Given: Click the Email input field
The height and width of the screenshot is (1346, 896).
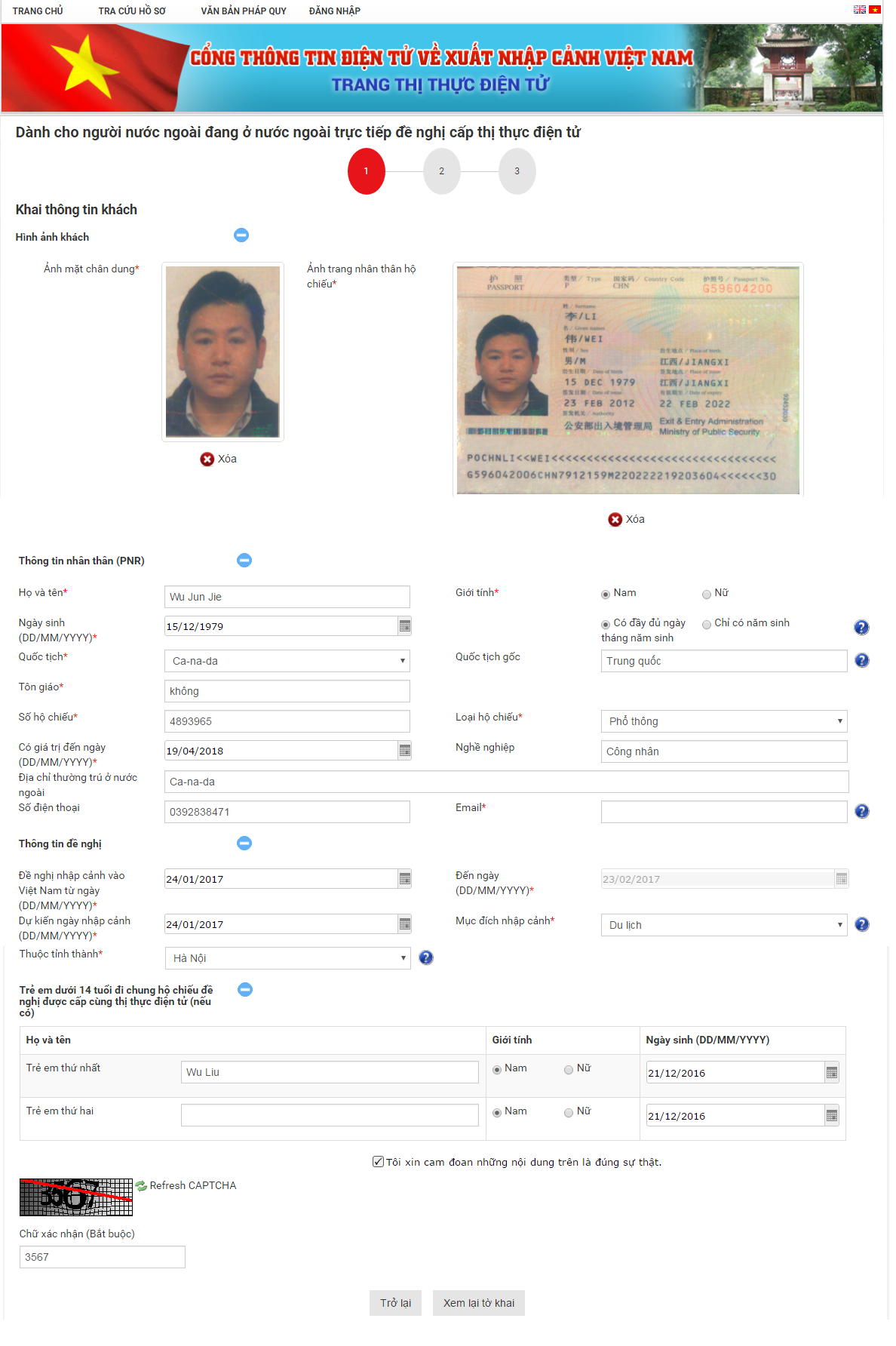Looking at the screenshot, I should point(724,812).
